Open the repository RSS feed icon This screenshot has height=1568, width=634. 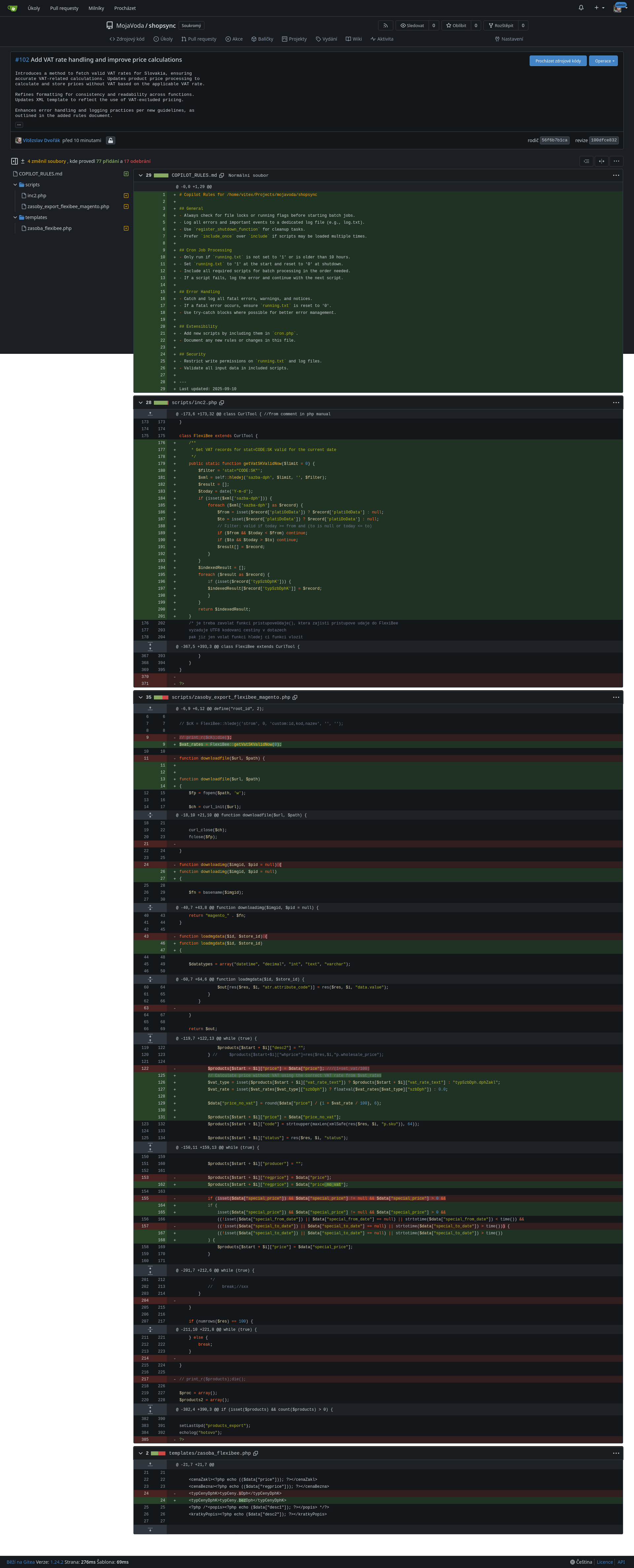click(x=385, y=25)
